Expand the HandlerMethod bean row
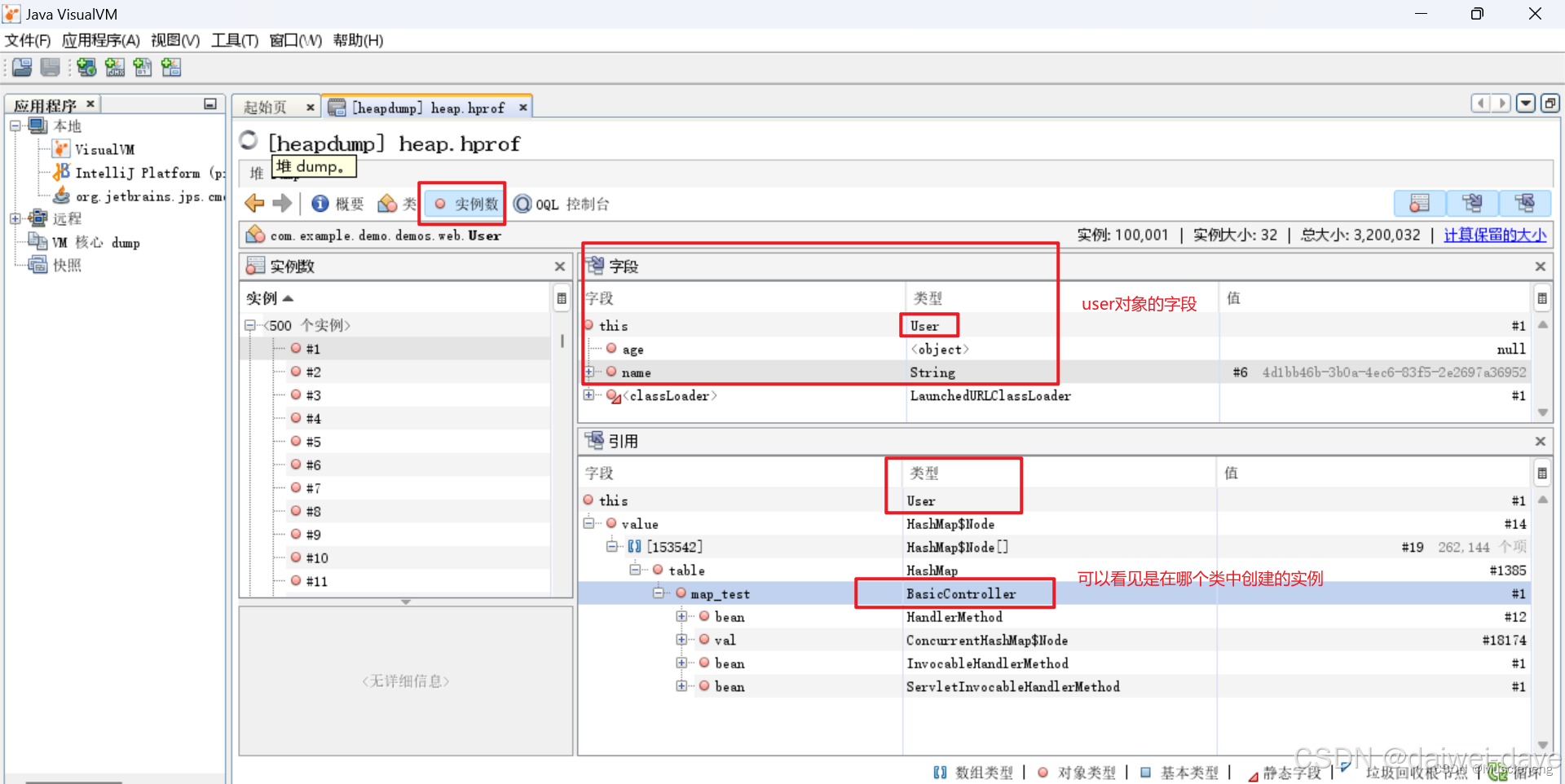This screenshot has width=1565, height=784. [681, 616]
